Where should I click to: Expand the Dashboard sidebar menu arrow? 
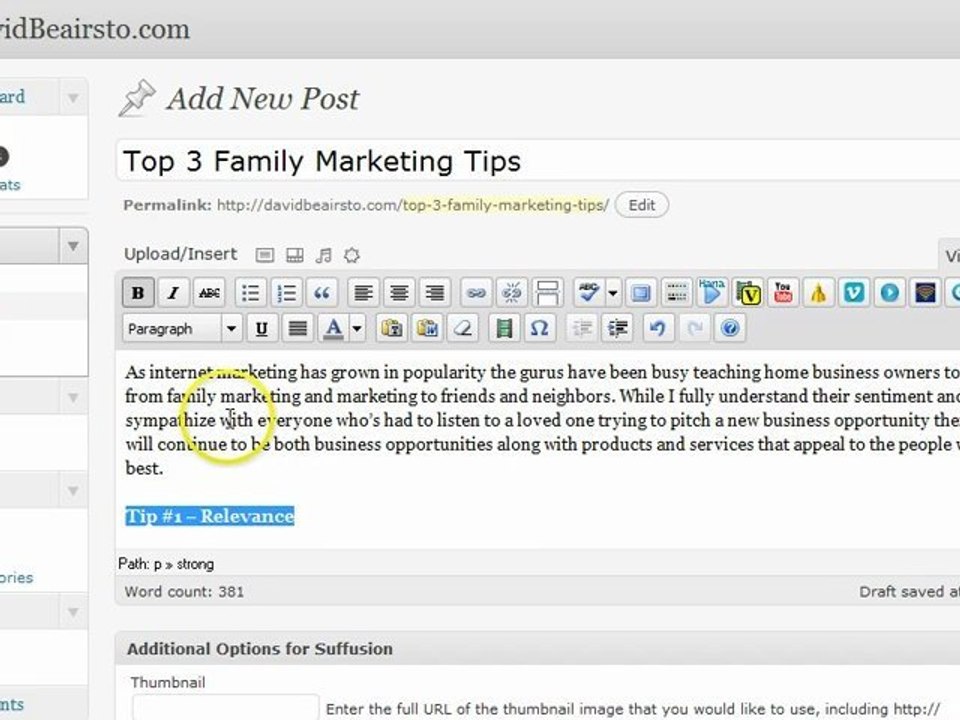pyautogui.click(x=73, y=97)
